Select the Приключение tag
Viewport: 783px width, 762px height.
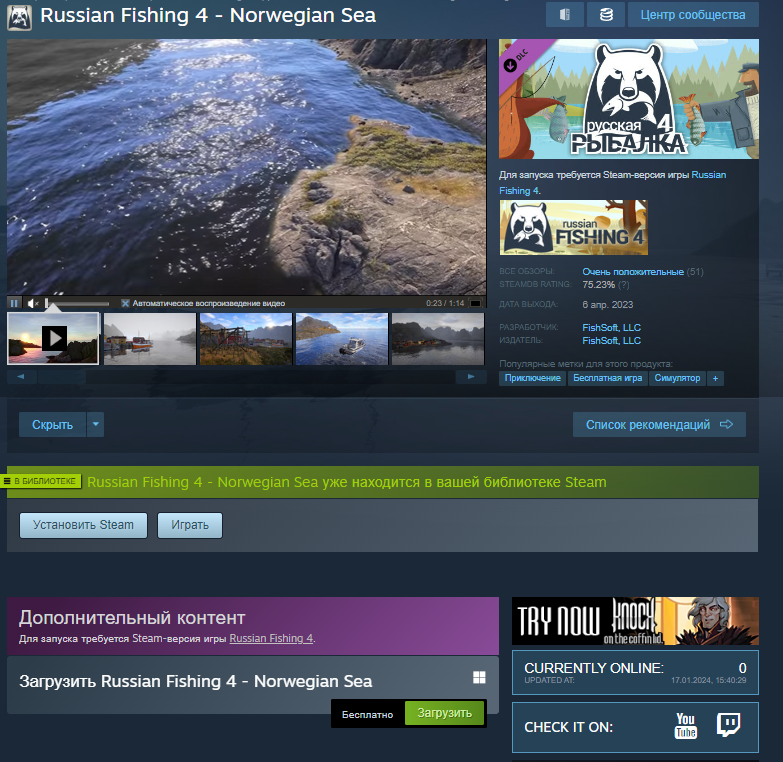[x=532, y=378]
